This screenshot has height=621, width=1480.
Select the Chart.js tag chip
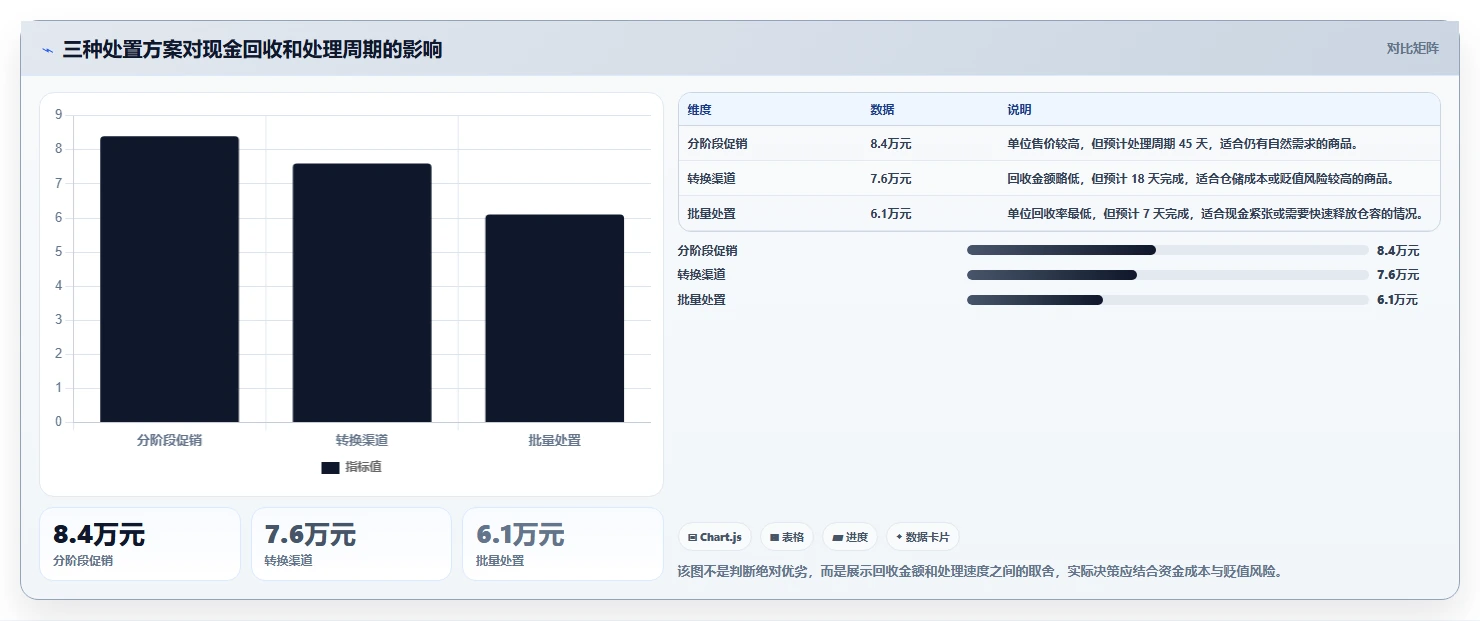tap(715, 537)
